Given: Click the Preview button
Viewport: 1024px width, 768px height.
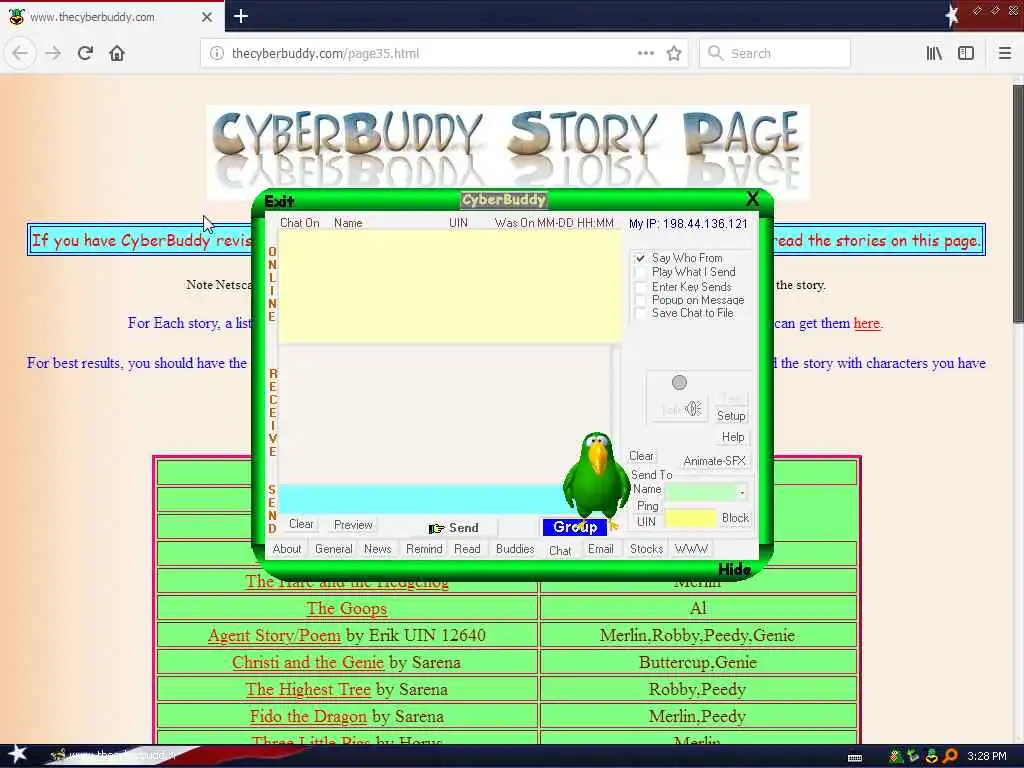Looking at the screenshot, I should tap(353, 524).
